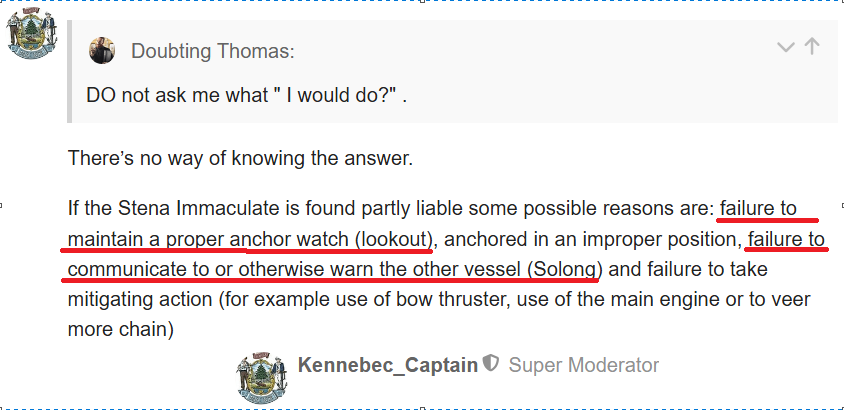Click the words "more chain" ending the post

coord(121,329)
